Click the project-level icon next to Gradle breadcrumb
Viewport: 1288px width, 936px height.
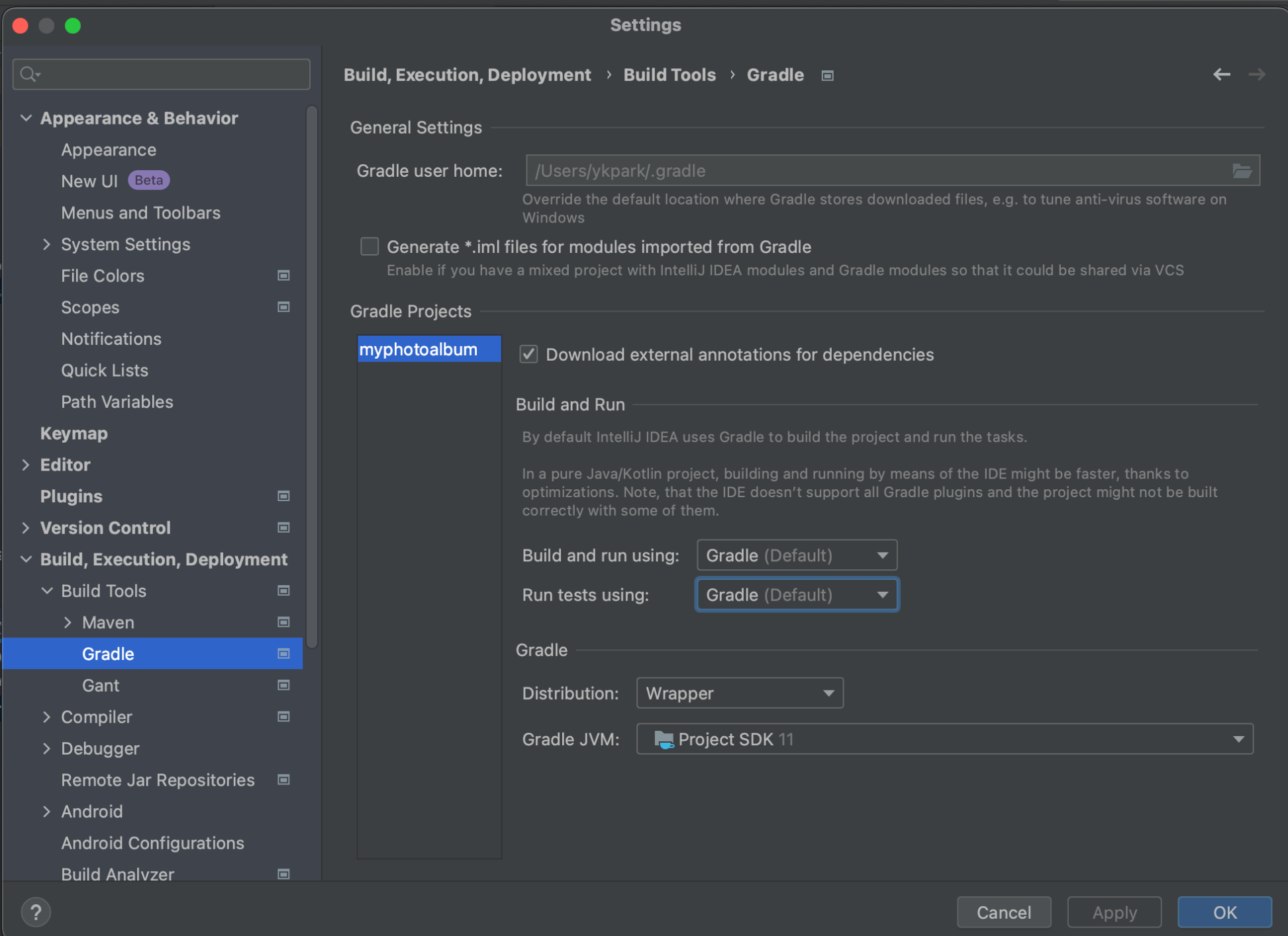827,75
